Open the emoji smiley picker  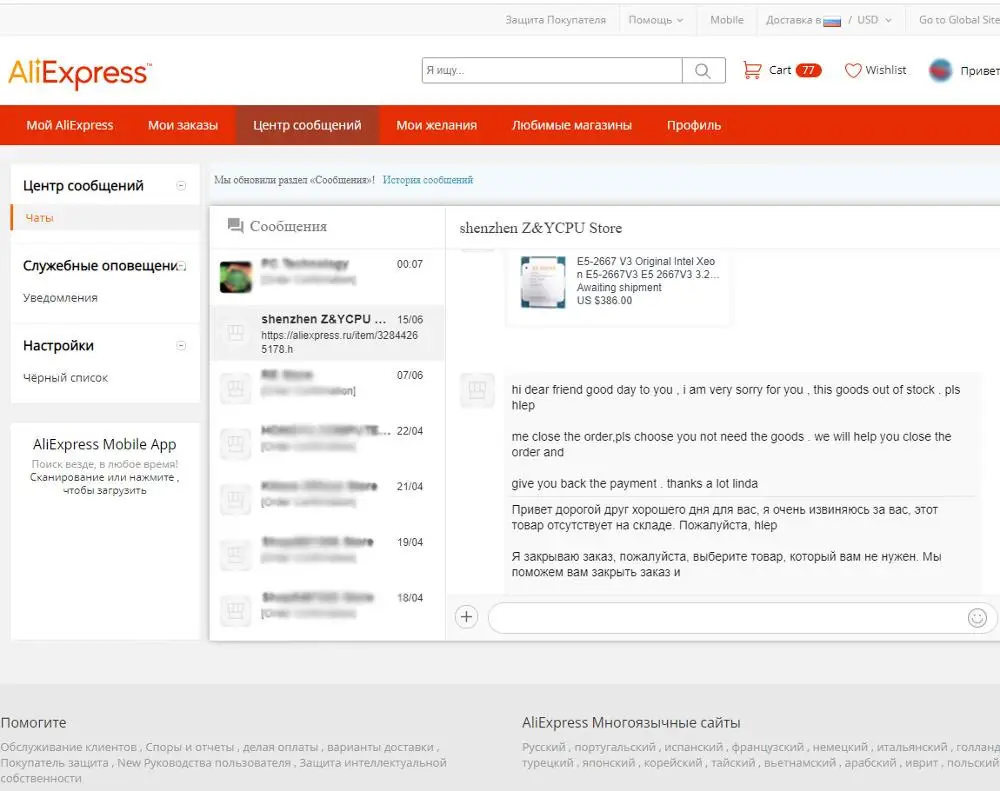pos(977,617)
